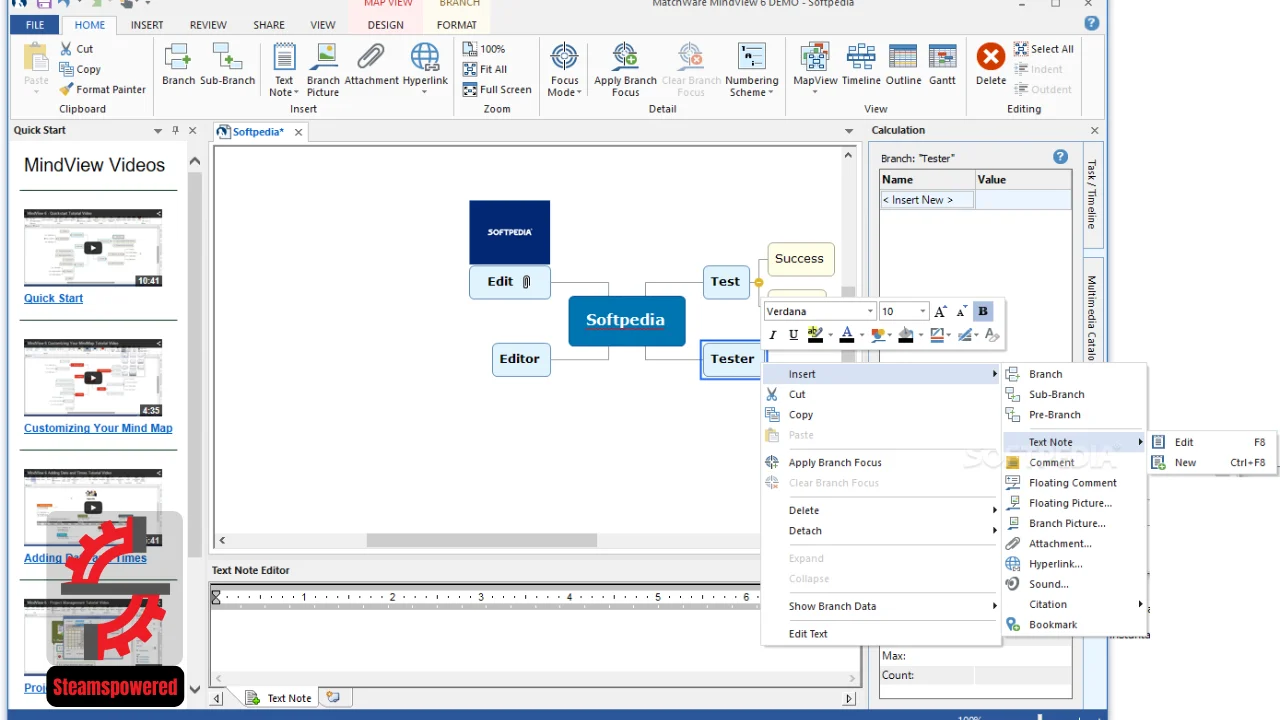Click the shrink font size icon
The width and height of the screenshot is (1280, 720).
[961, 311]
